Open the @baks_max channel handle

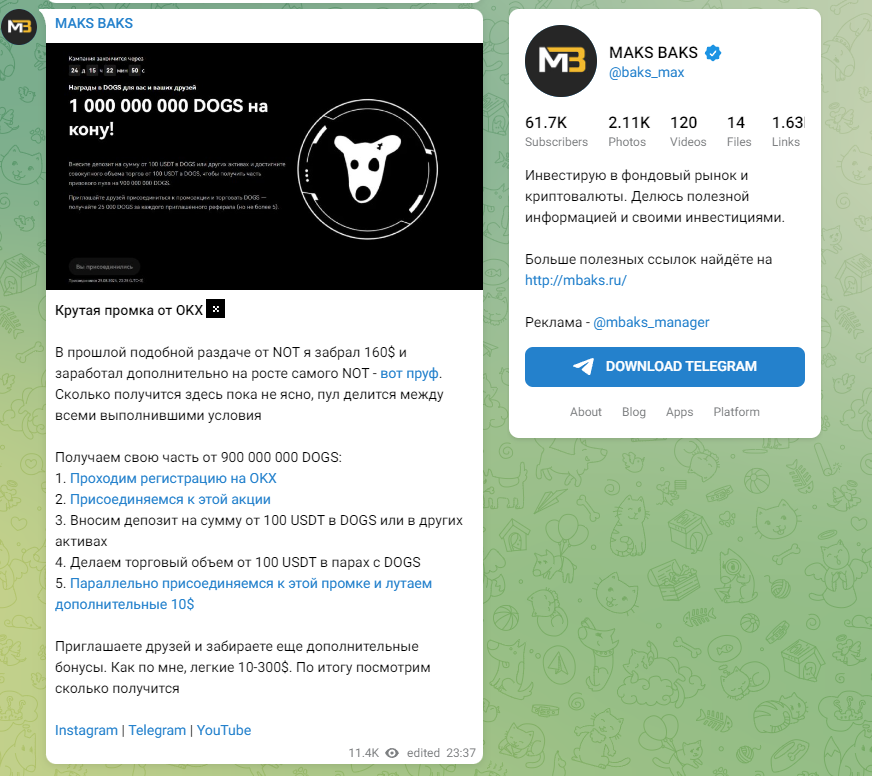pos(646,72)
